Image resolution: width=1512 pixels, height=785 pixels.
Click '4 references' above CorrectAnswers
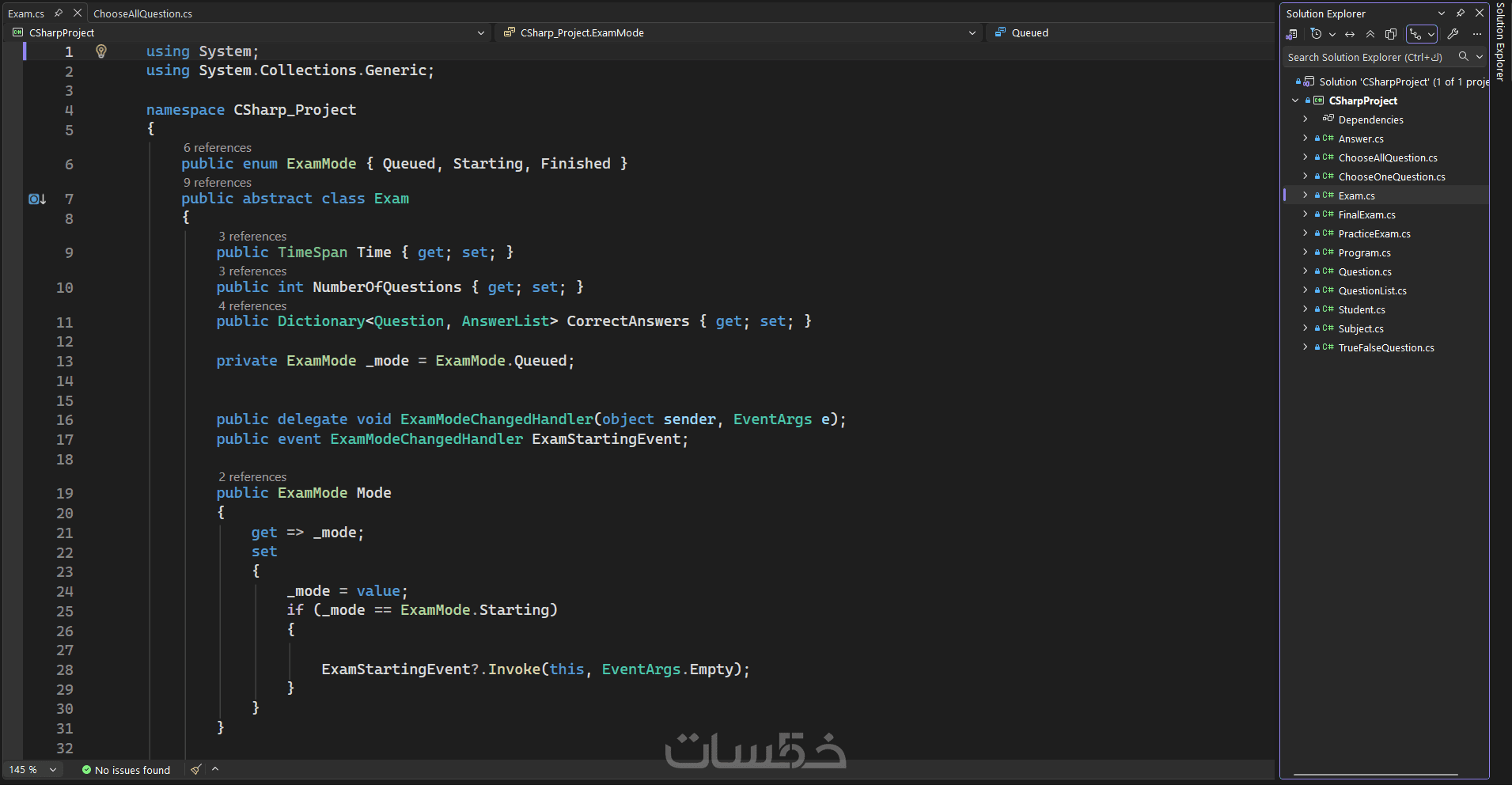click(x=252, y=306)
